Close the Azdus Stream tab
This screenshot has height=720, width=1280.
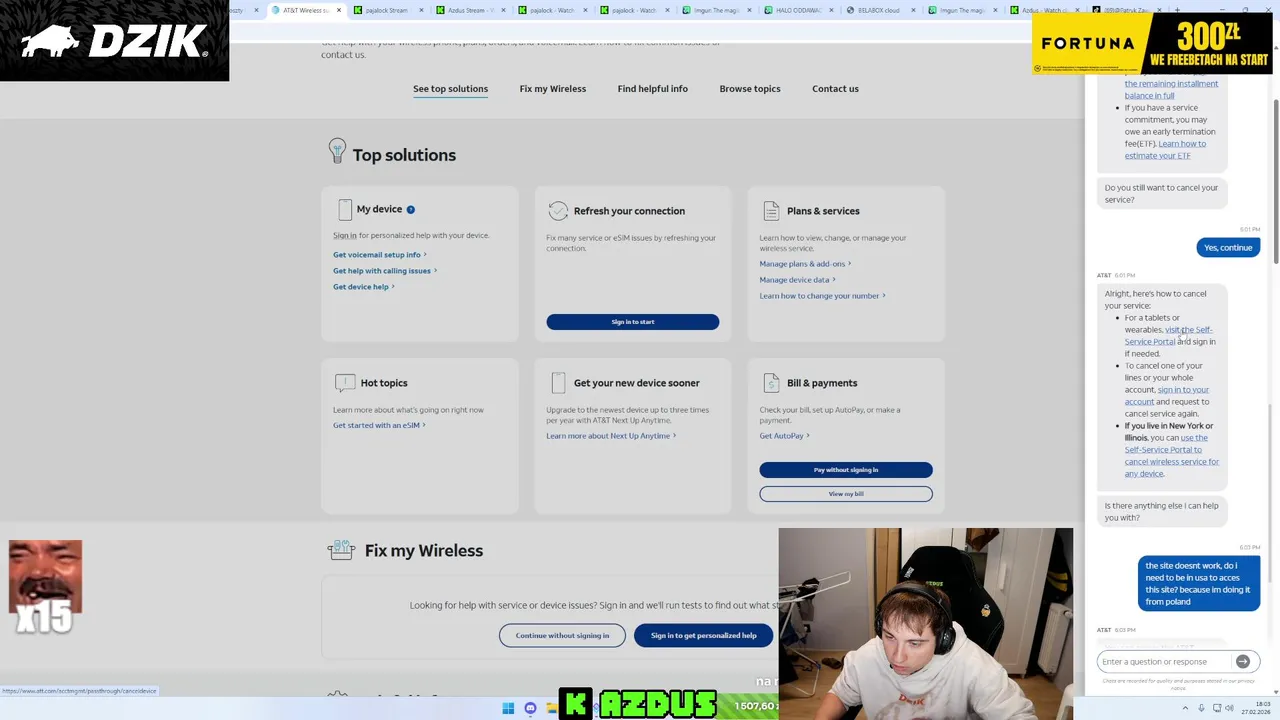(503, 10)
